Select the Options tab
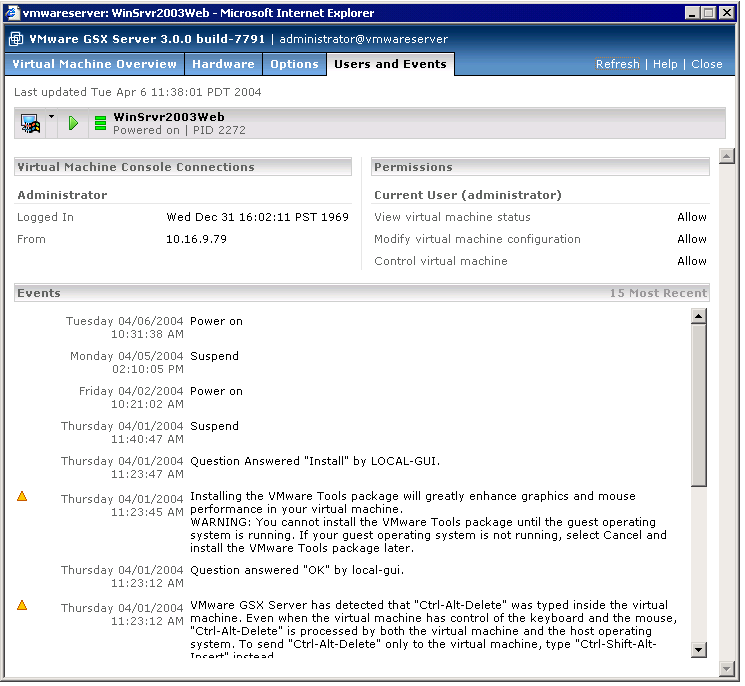The width and height of the screenshot is (745, 686). [x=294, y=64]
